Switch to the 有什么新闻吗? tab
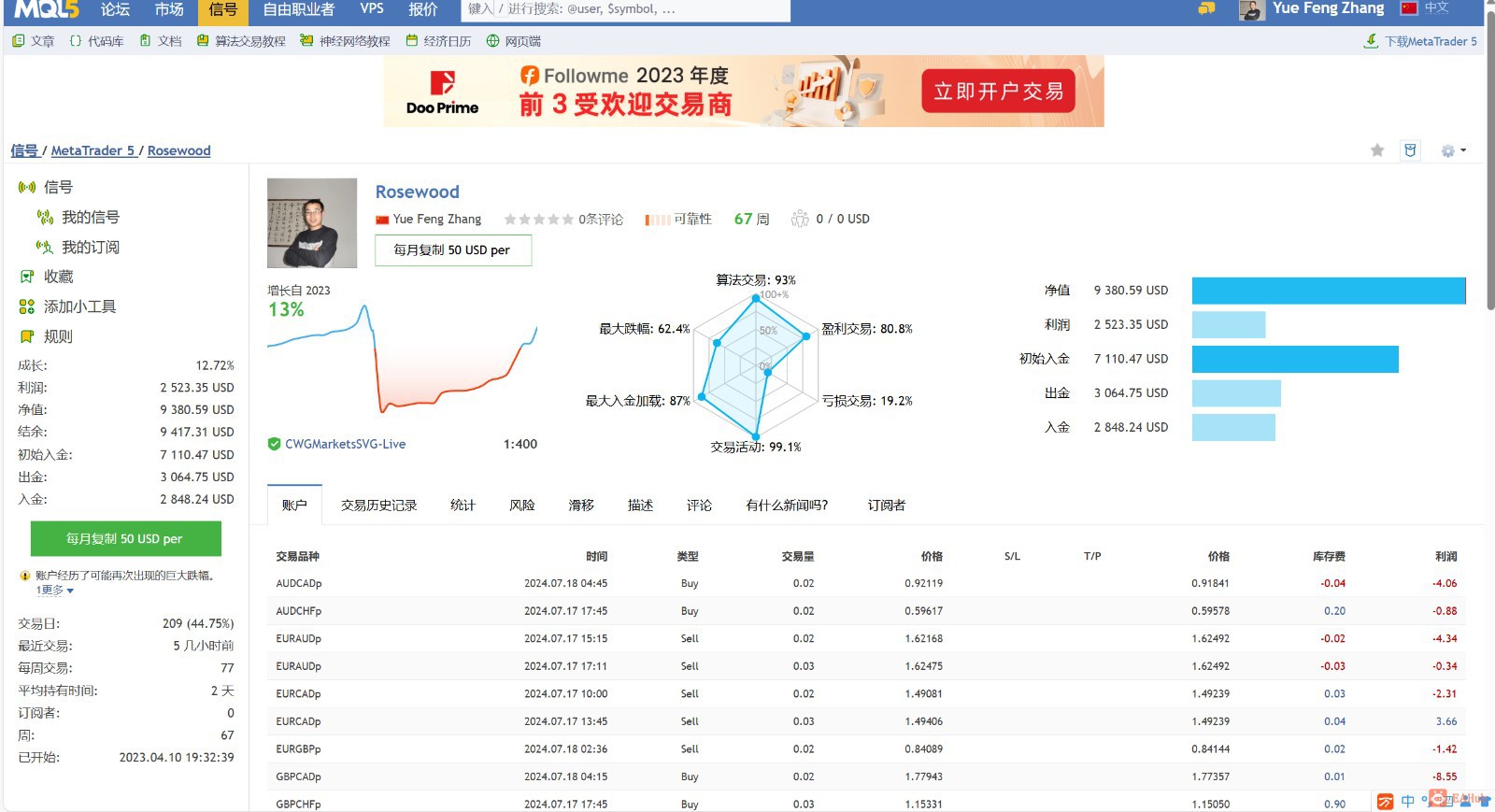The height and width of the screenshot is (812, 1495). click(787, 506)
